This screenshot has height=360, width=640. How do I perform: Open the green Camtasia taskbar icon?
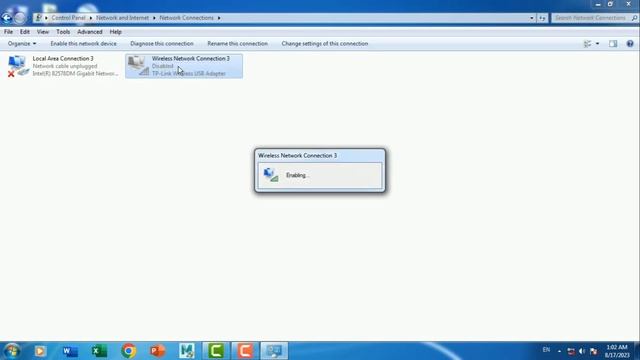coord(216,351)
